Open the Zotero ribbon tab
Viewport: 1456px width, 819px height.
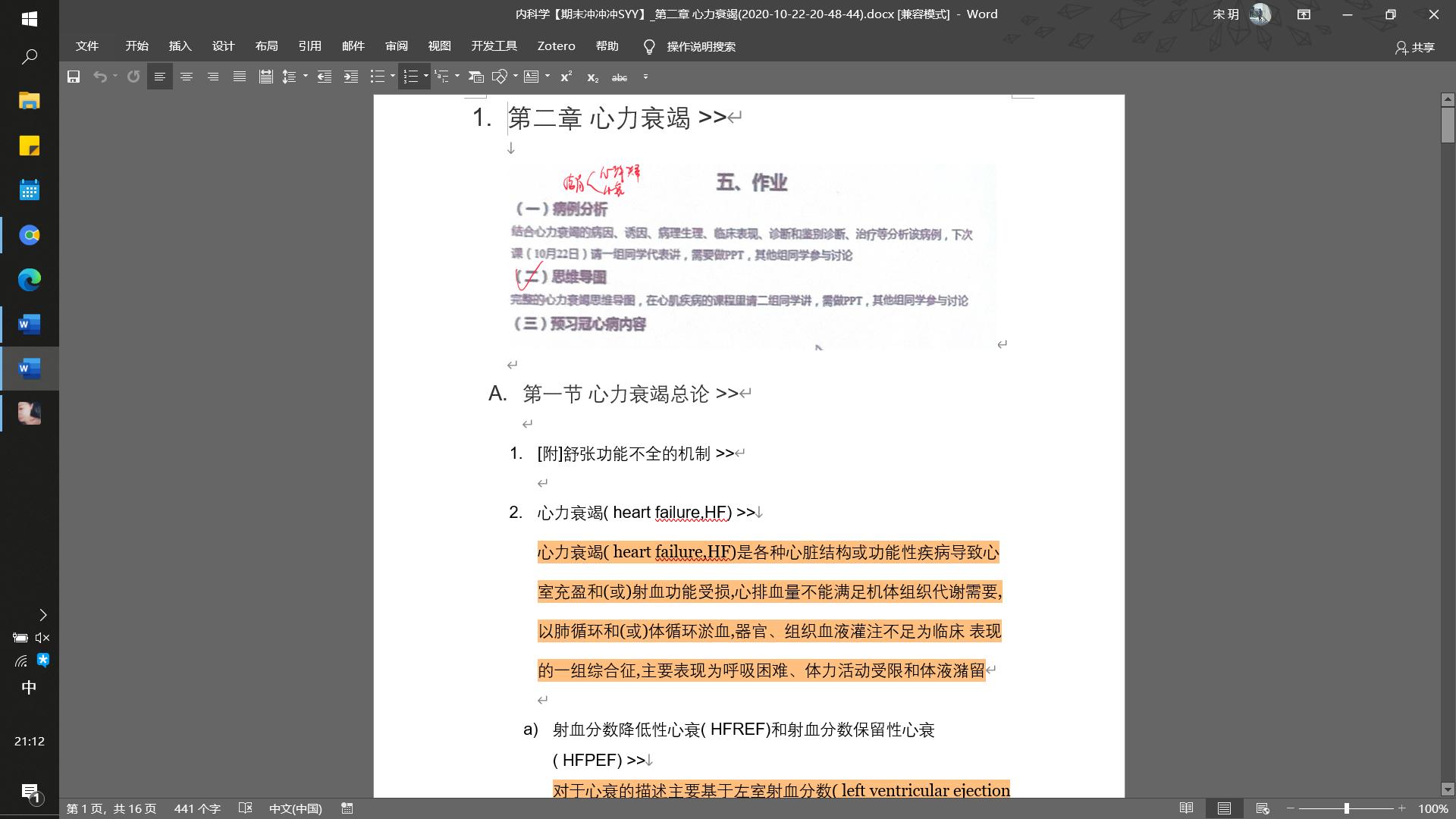(556, 46)
